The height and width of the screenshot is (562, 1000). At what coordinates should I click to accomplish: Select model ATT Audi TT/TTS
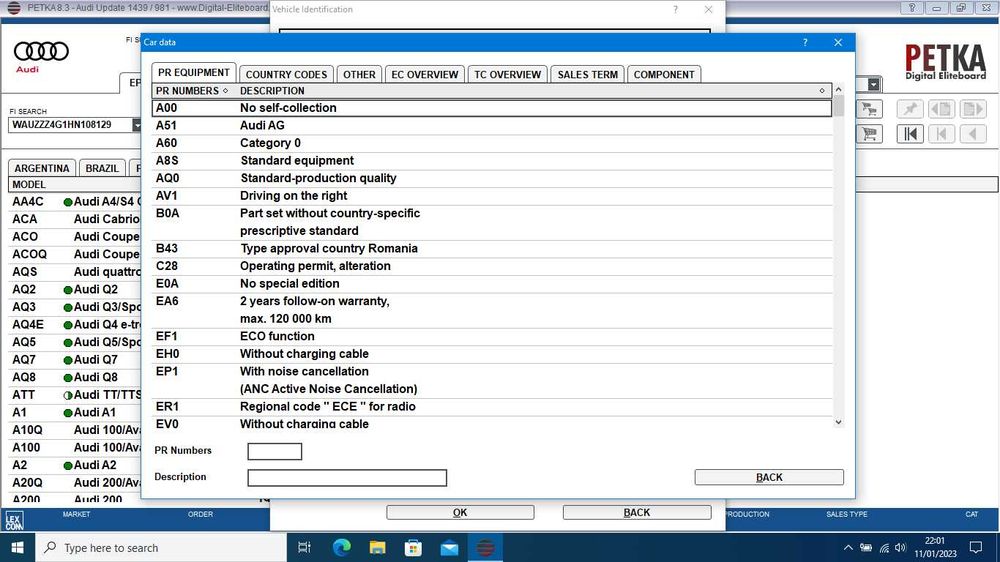(75, 395)
